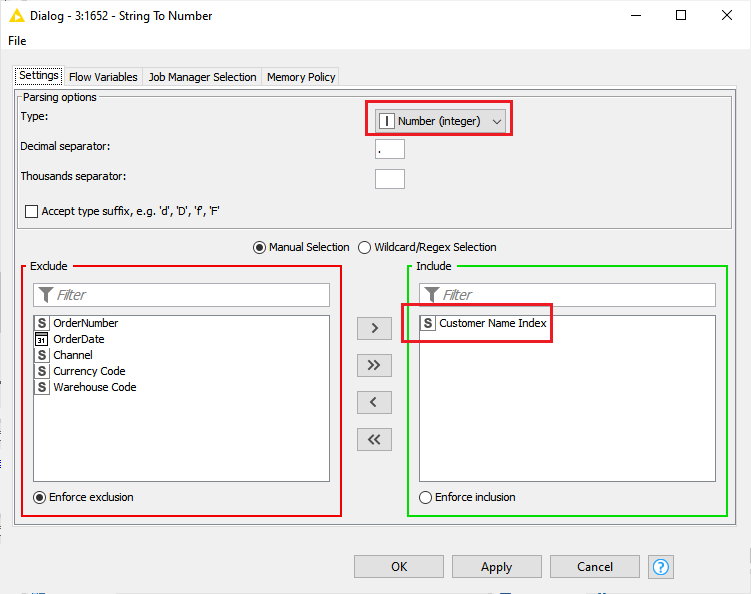Switch to the Flow Variables tab
Screen dimensions: 751x594
pos(103,77)
